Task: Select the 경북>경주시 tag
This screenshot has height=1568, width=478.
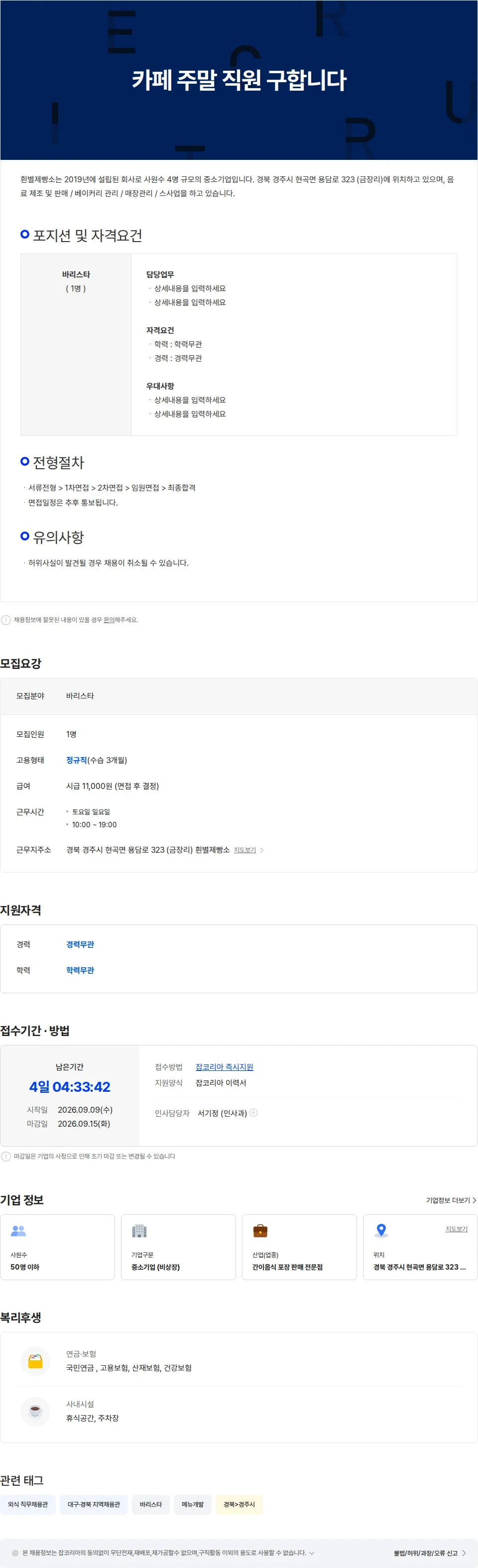Action: coord(239,1504)
